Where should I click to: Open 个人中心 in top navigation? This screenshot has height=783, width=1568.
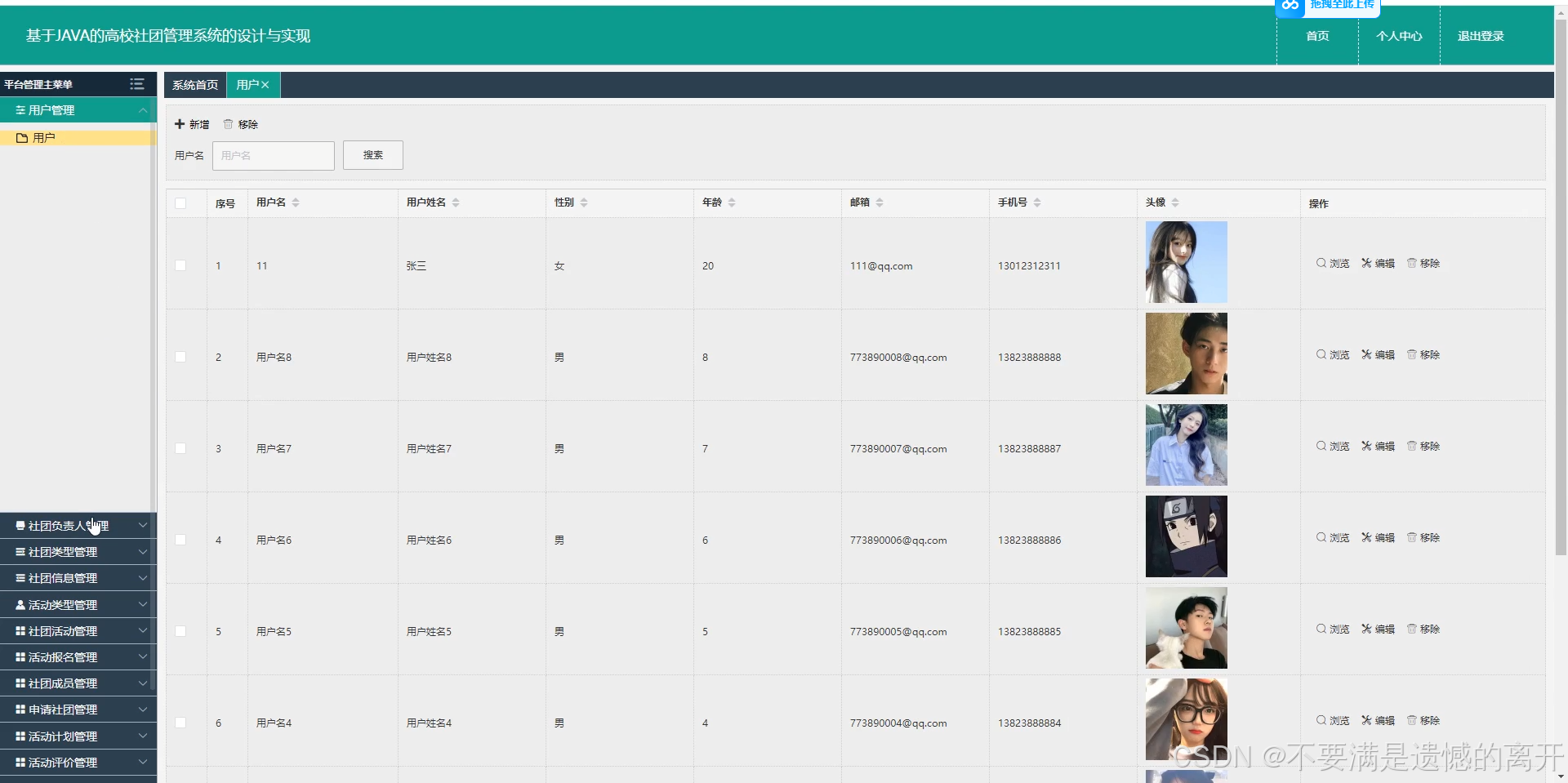pos(1399,36)
